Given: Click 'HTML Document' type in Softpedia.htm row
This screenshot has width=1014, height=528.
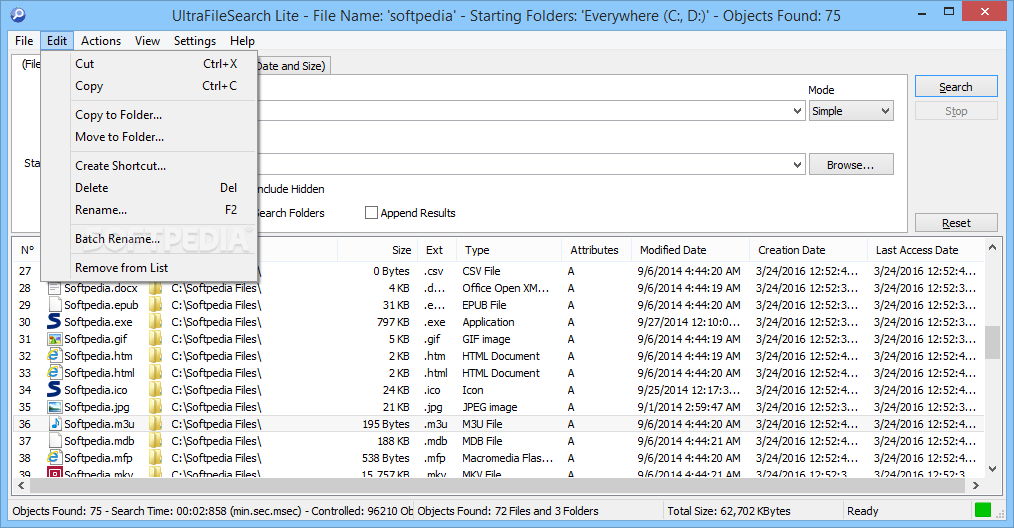Looking at the screenshot, I should pyautogui.click(x=501, y=356).
